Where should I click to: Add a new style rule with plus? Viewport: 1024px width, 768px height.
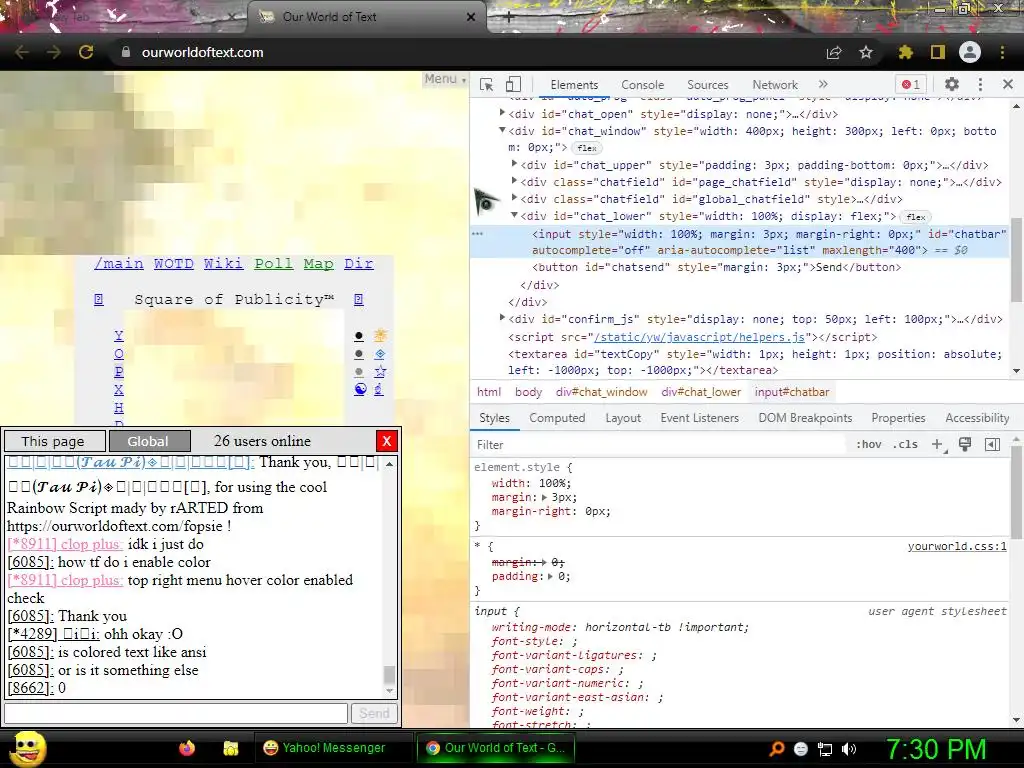pyautogui.click(x=937, y=444)
